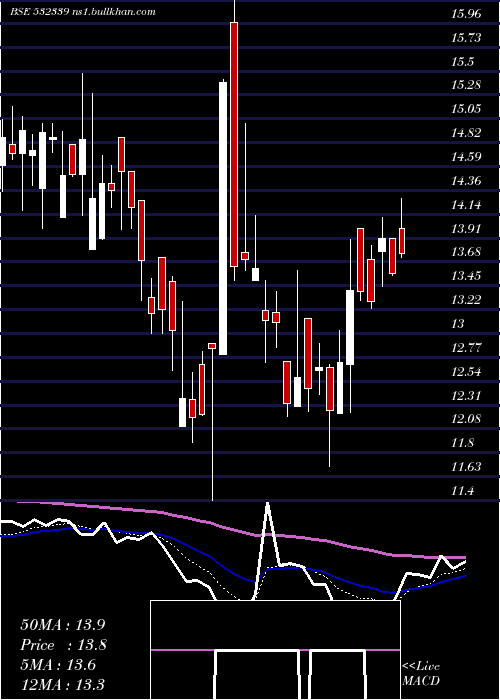This screenshot has width=500, height=700.
Task: Click the 13.68 price axis label
Action: 466,252
